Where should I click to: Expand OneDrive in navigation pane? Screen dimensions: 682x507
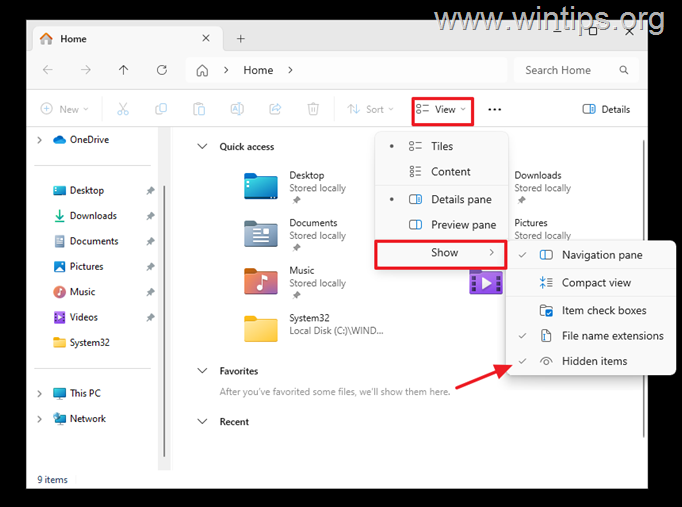40,140
